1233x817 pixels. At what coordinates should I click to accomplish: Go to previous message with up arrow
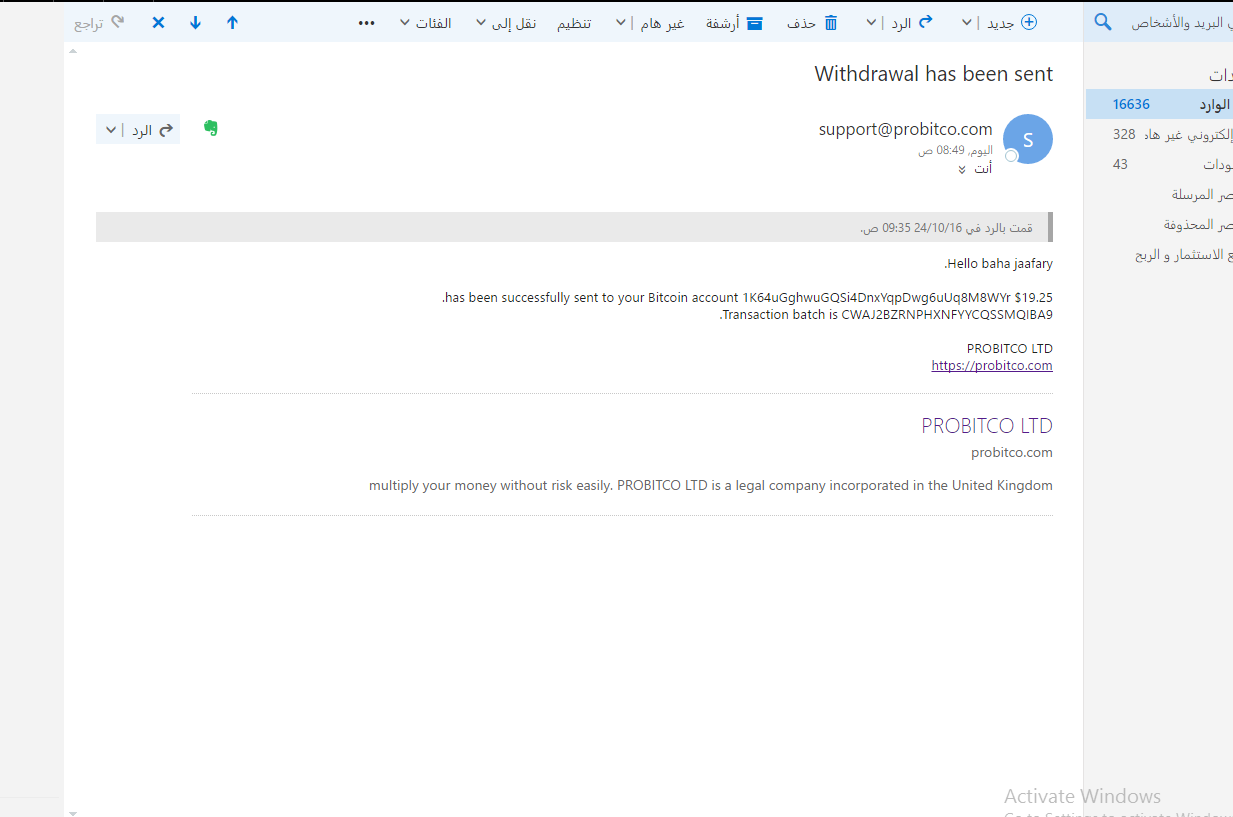233,22
